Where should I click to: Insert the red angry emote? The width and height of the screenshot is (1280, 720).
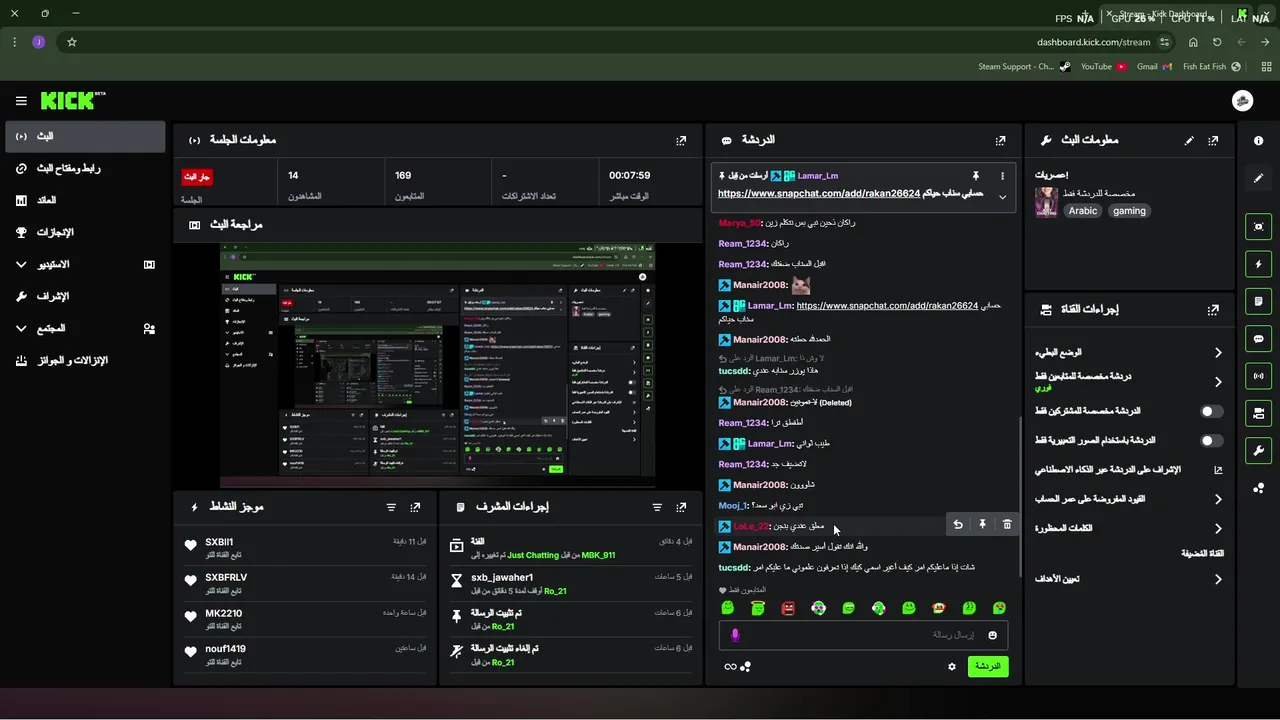coord(788,608)
